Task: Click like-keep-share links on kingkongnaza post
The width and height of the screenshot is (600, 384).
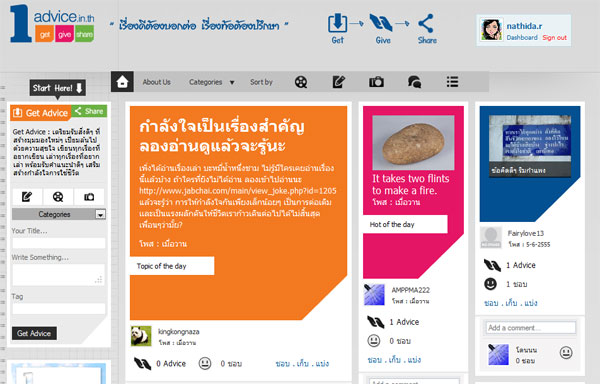Action: [x=302, y=363]
